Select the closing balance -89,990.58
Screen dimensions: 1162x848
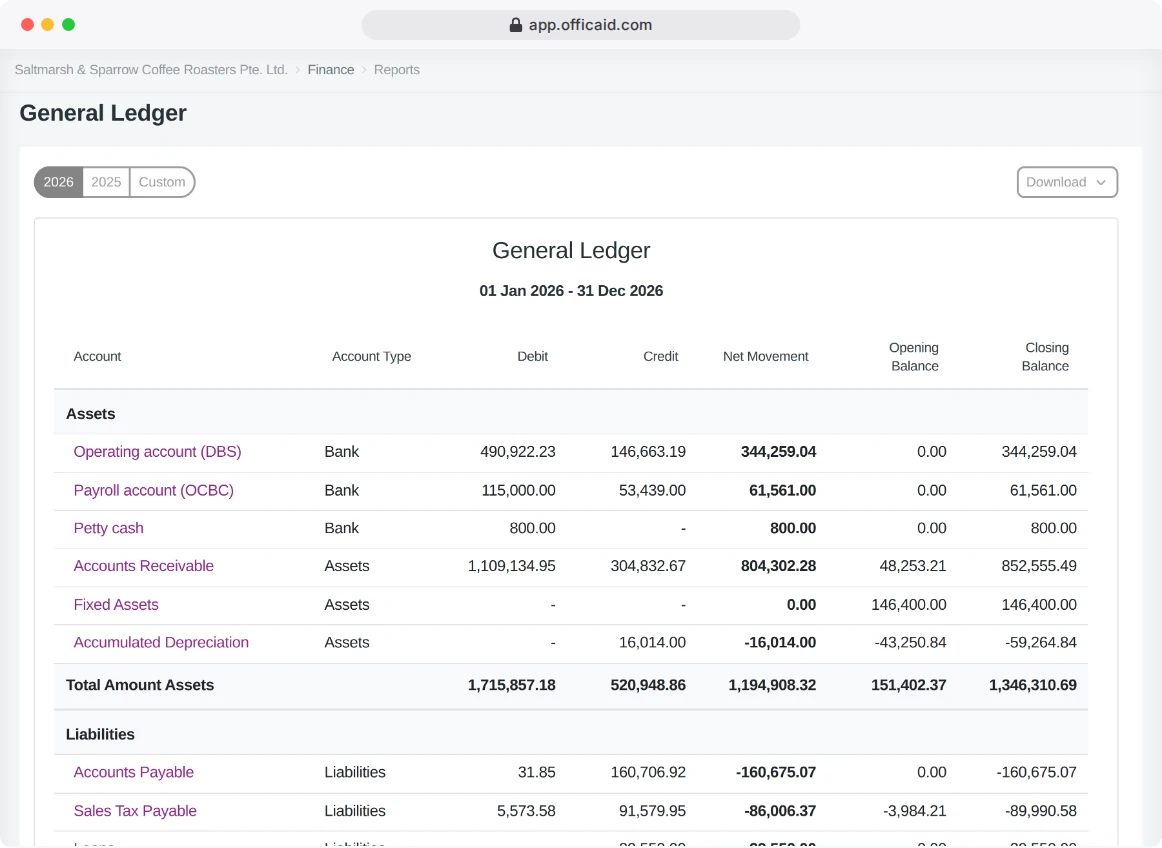pyautogui.click(x=1040, y=810)
